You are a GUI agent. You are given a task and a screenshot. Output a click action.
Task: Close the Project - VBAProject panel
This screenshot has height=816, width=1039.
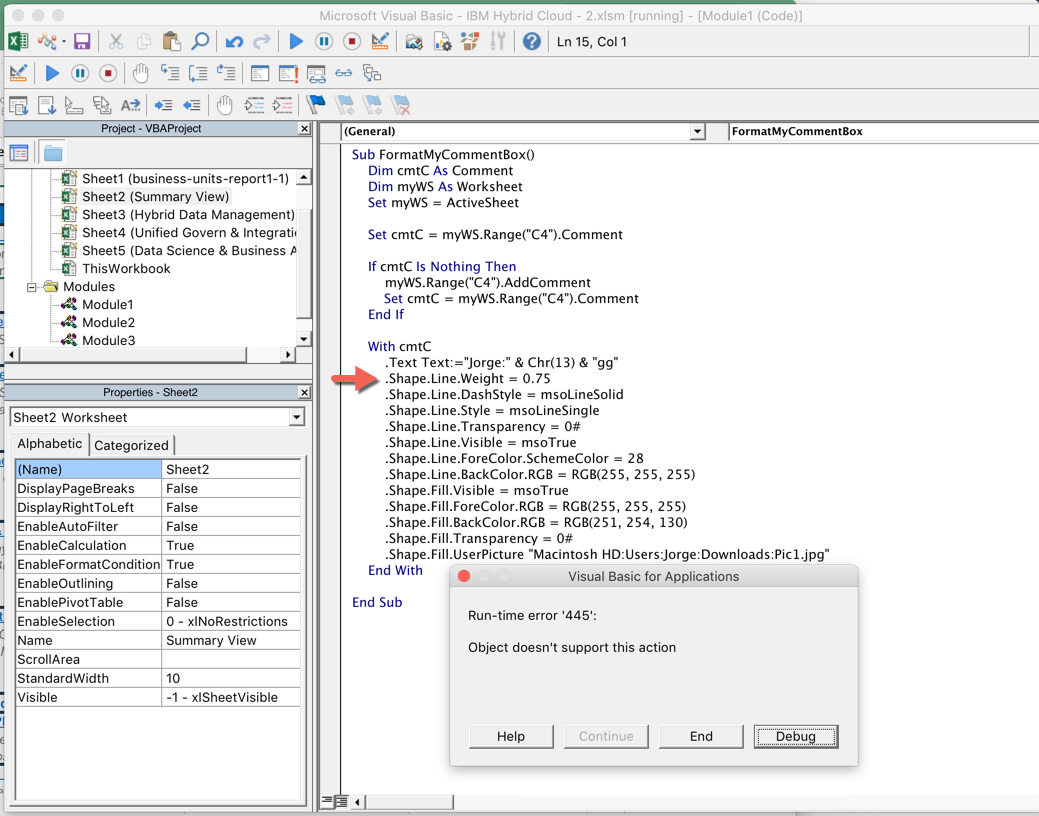tap(304, 129)
